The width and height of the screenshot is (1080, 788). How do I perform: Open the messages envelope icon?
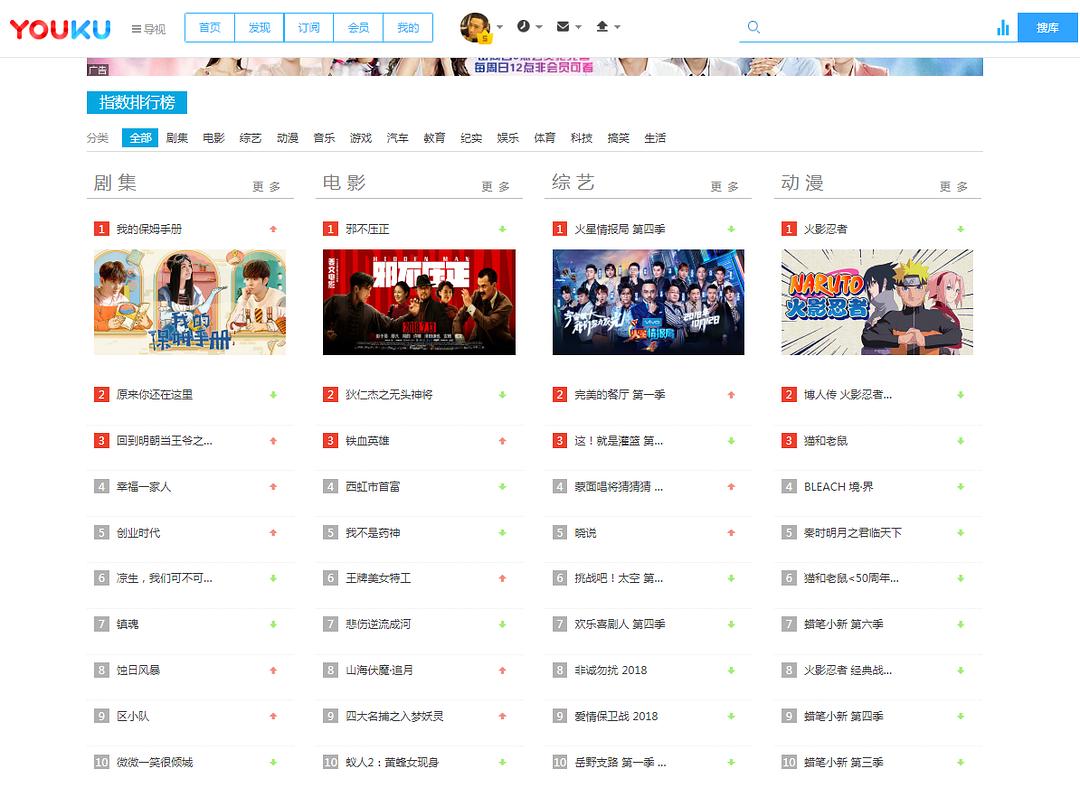coord(563,27)
